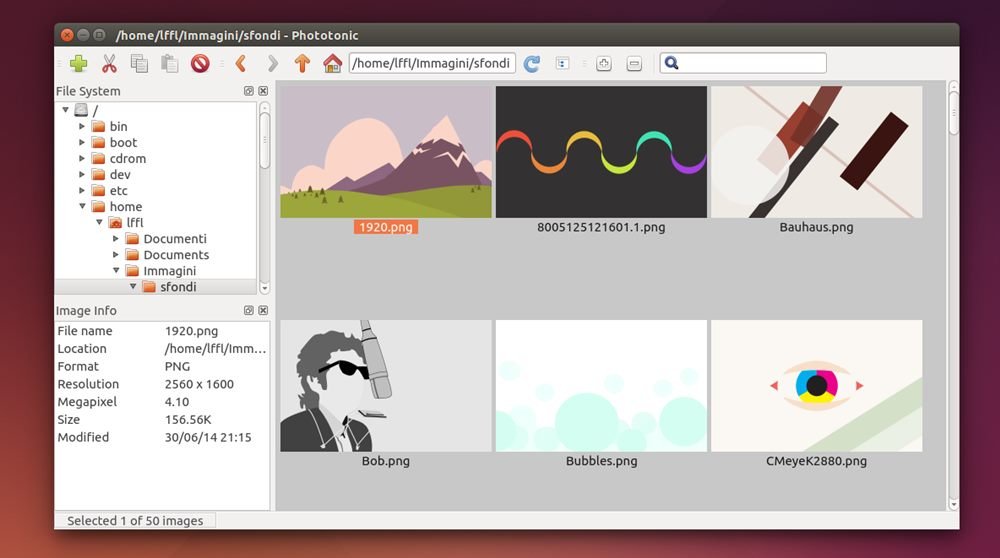The image size is (1000, 558).
Task: Expand the bin folder arrow
Action: click(82, 127)
